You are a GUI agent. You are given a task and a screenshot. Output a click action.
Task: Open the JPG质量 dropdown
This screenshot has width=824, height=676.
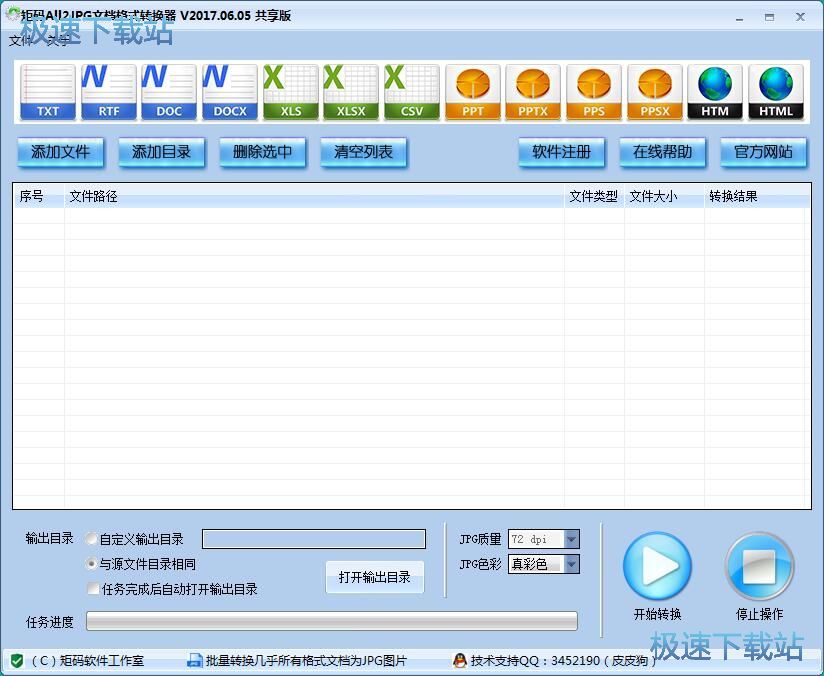569,538
